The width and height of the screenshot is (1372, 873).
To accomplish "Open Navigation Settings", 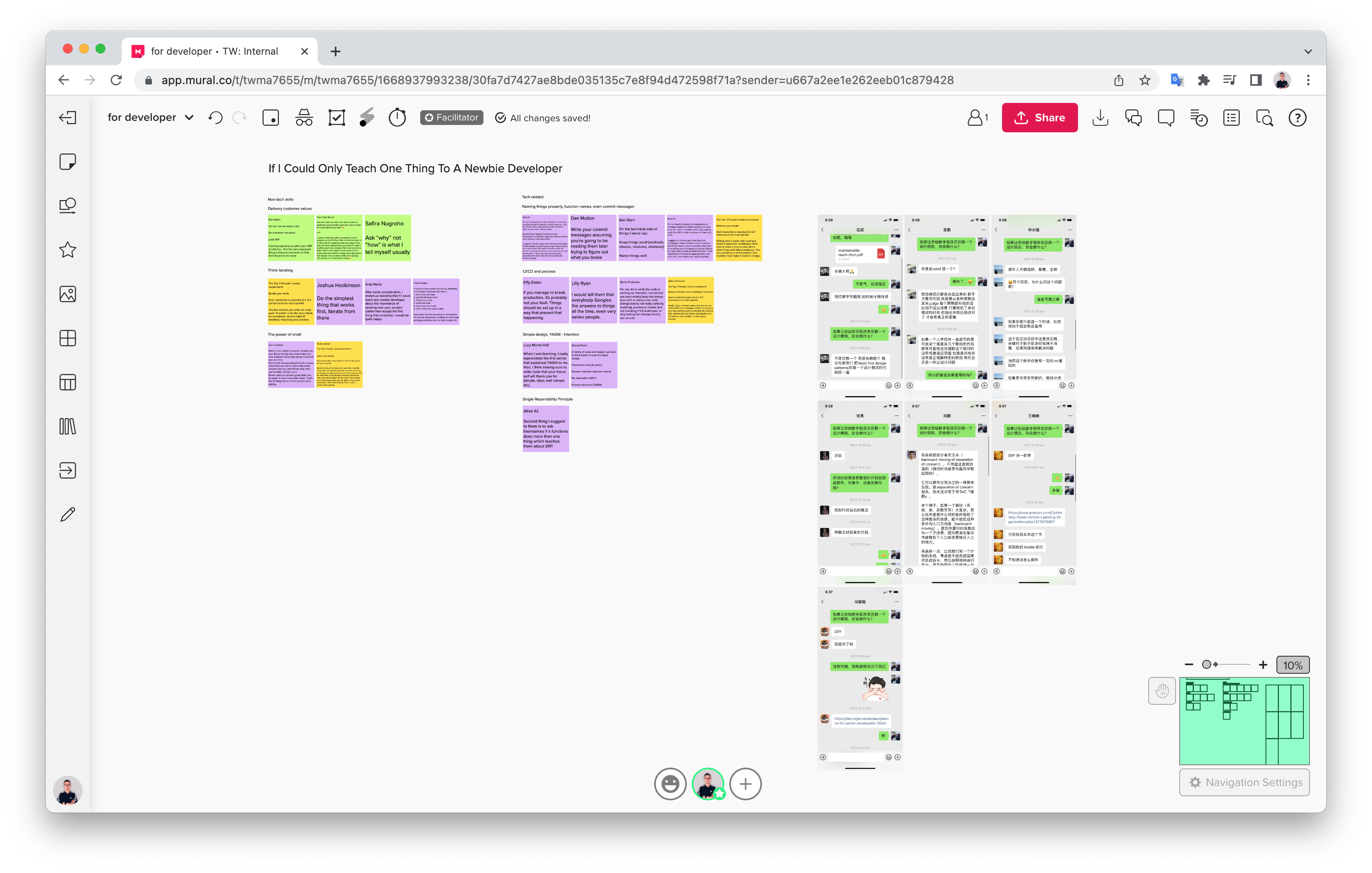I will pyautogui.click(x=1244, y=782).
